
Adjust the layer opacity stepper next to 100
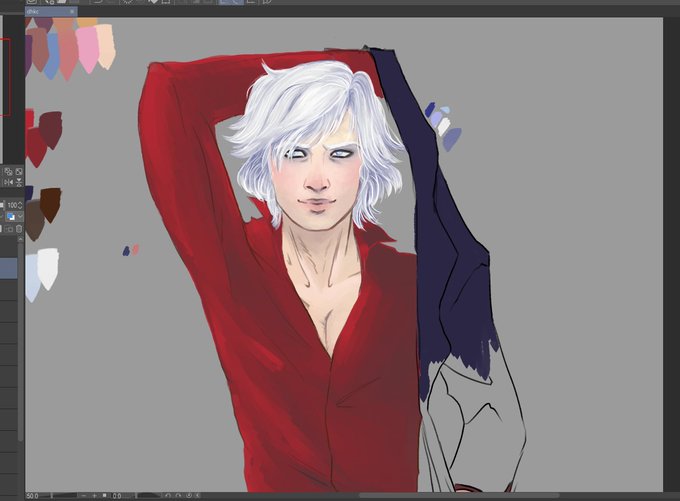coord(20,205)
